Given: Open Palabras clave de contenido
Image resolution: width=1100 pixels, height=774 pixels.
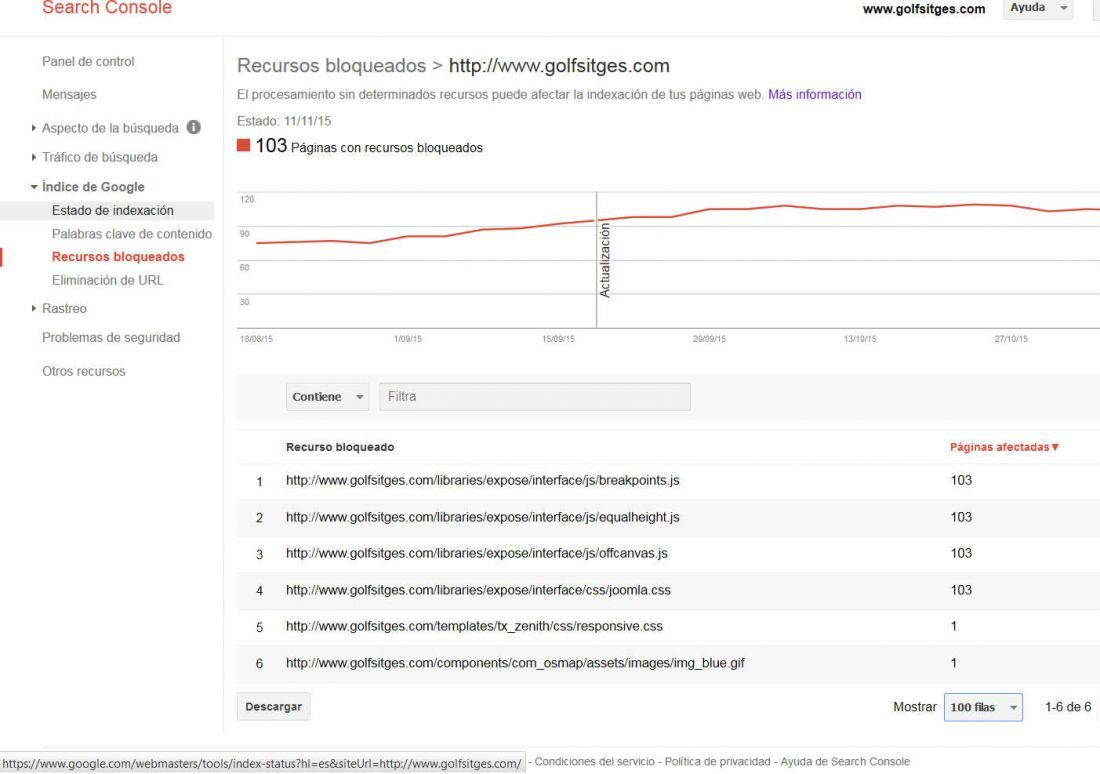Looking at the screenshot, I should [x=131, y=234].
